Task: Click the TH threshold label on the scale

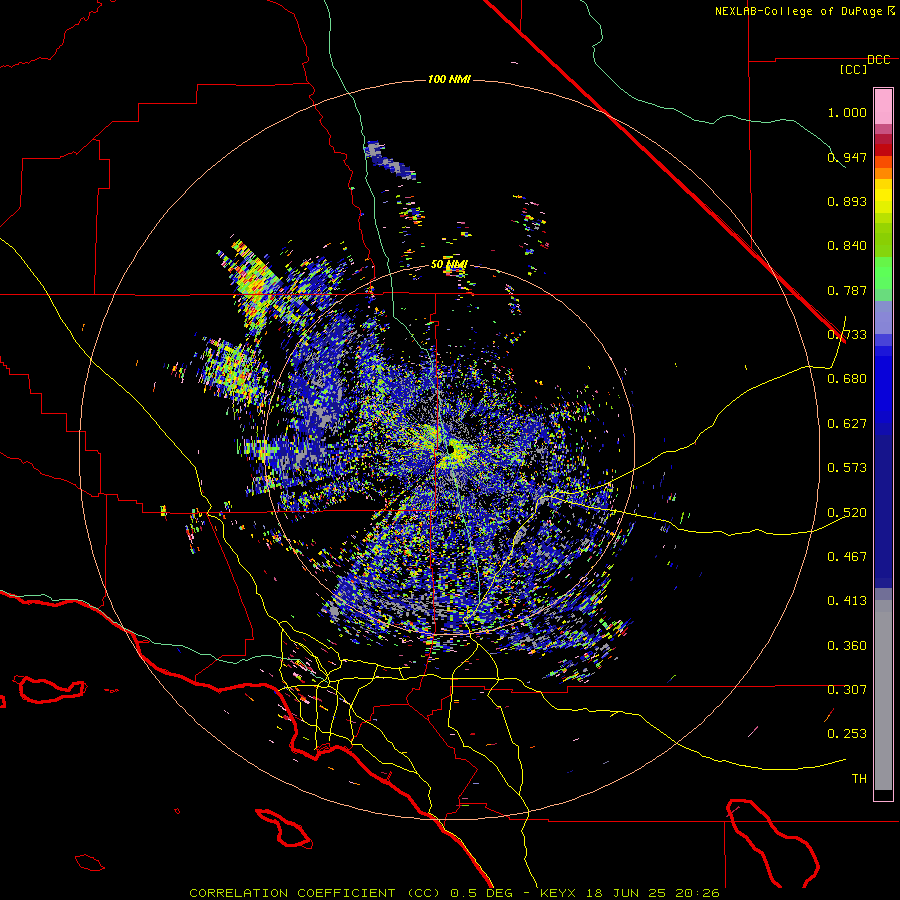Action: (x=859, y=779)
